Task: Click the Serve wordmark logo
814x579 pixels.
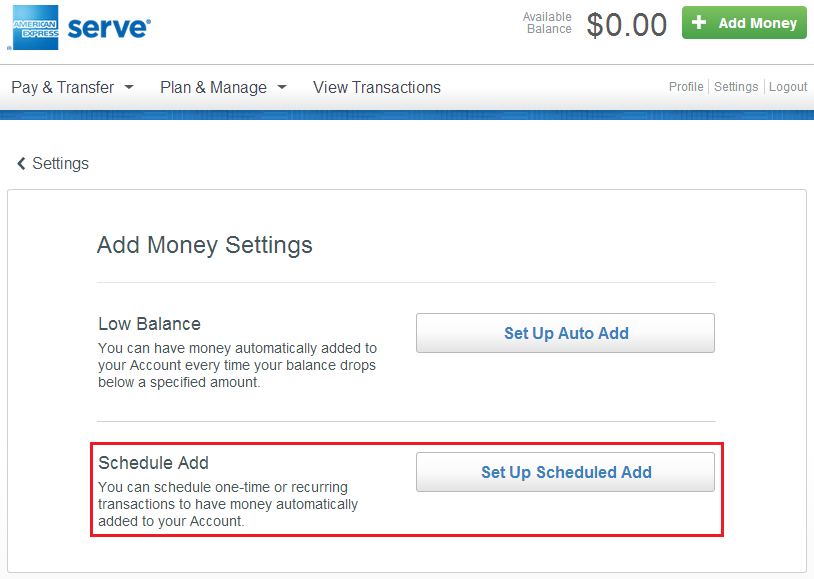Action: [107, 25]
